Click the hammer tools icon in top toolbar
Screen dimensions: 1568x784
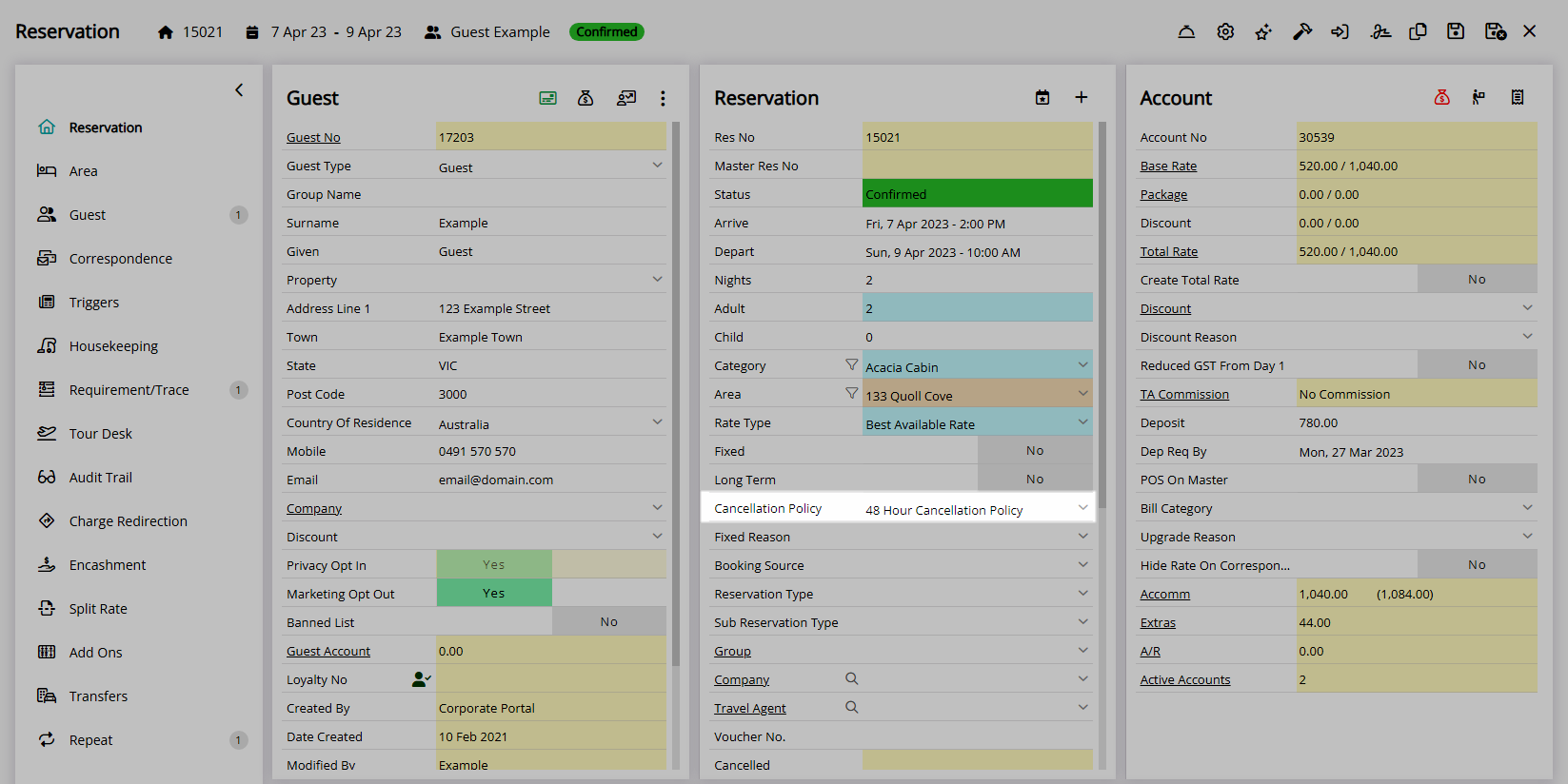click(x=1302, y=32)
